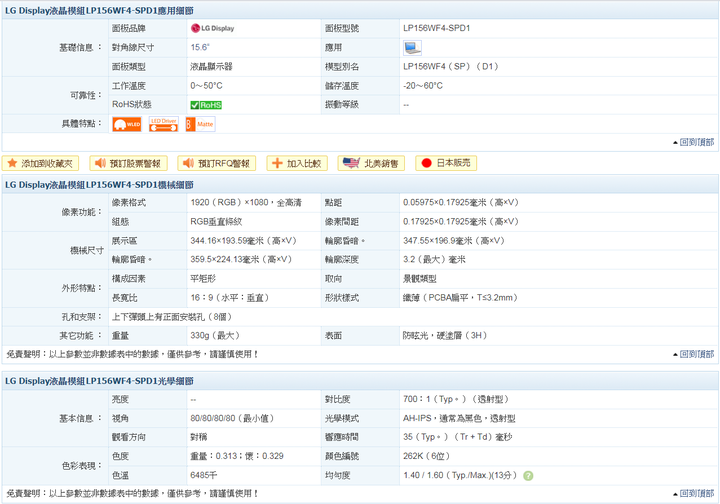Click the 262K (6位) color depth value
The image size is (720, 504).
(x=427, y=456)
